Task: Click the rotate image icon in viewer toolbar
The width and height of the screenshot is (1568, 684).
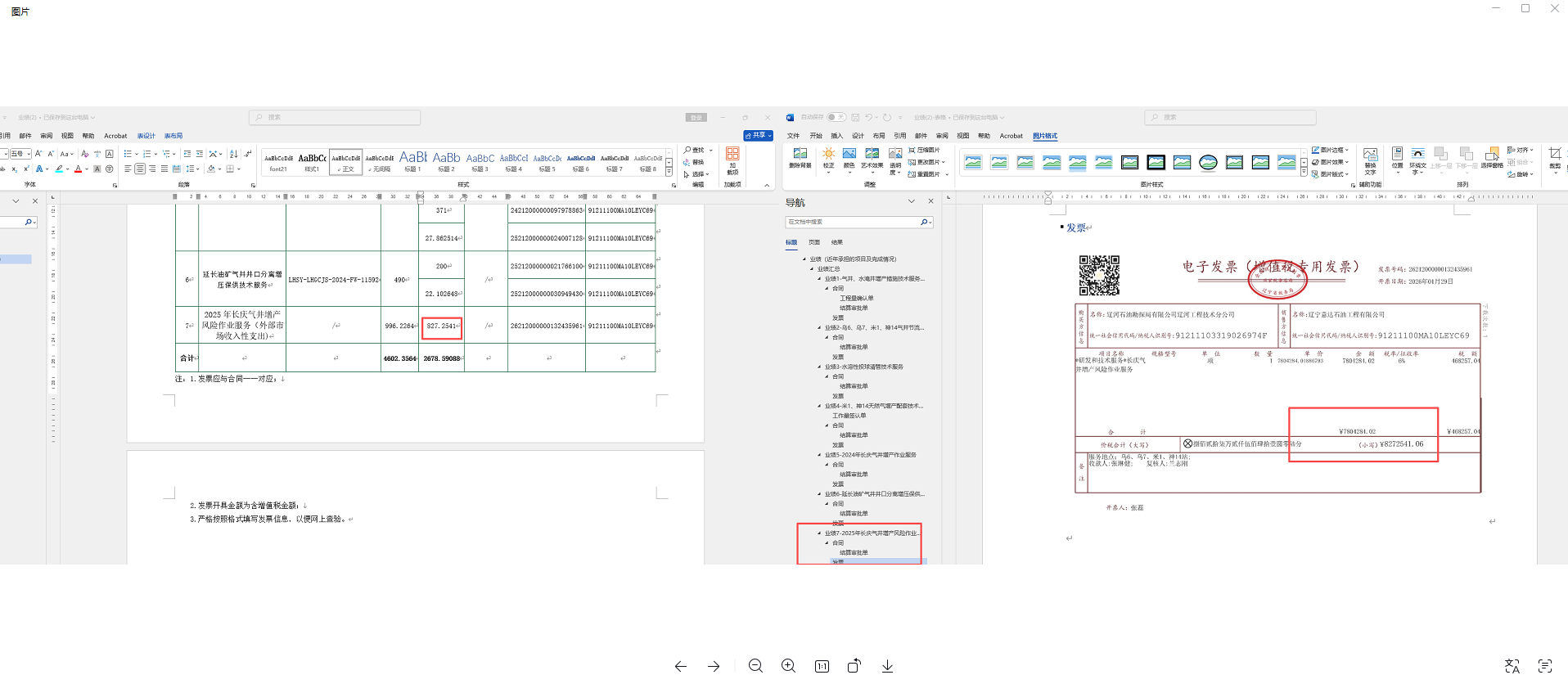Action: pos(854,666)
